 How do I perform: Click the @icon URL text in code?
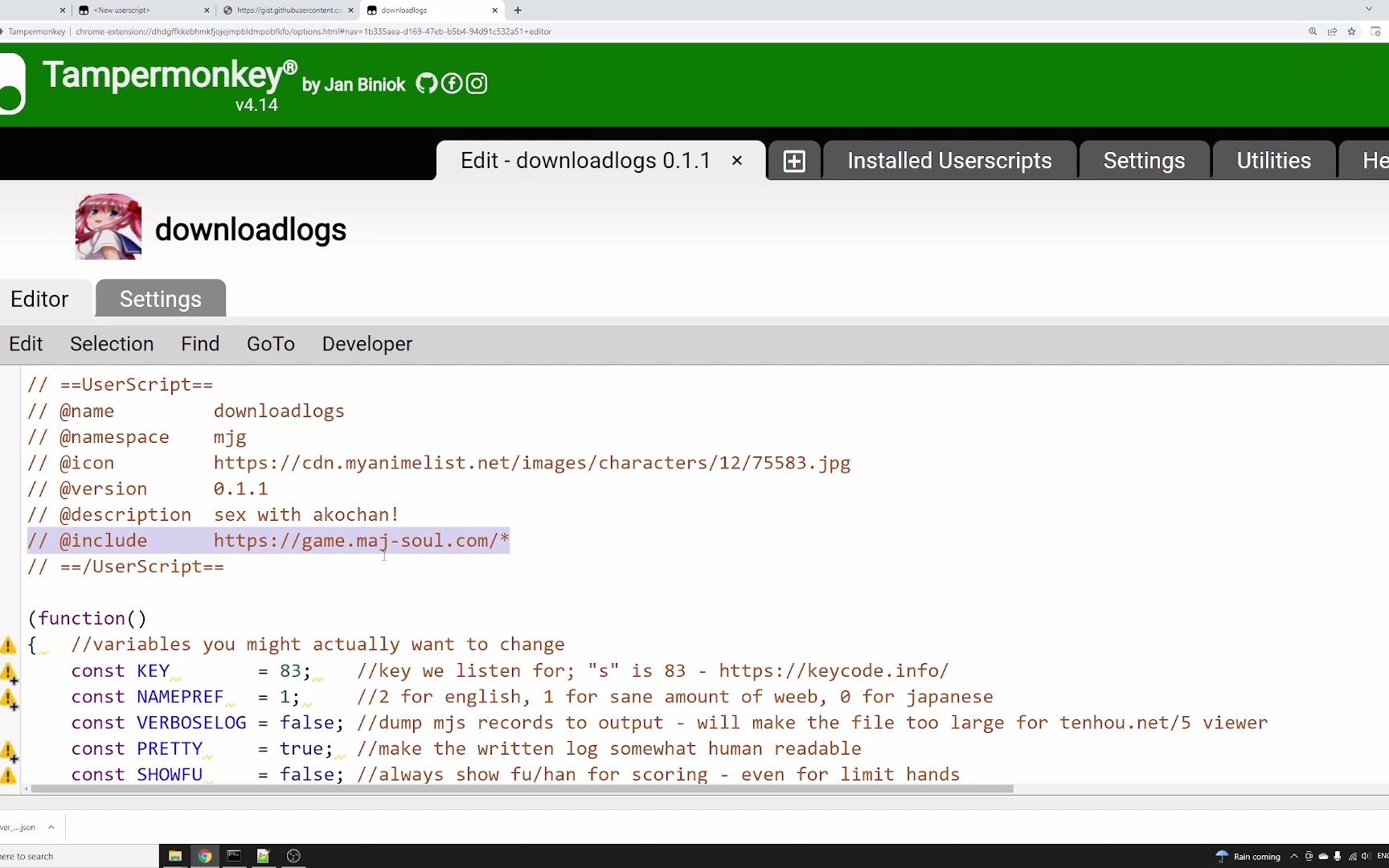coord(531,463)
